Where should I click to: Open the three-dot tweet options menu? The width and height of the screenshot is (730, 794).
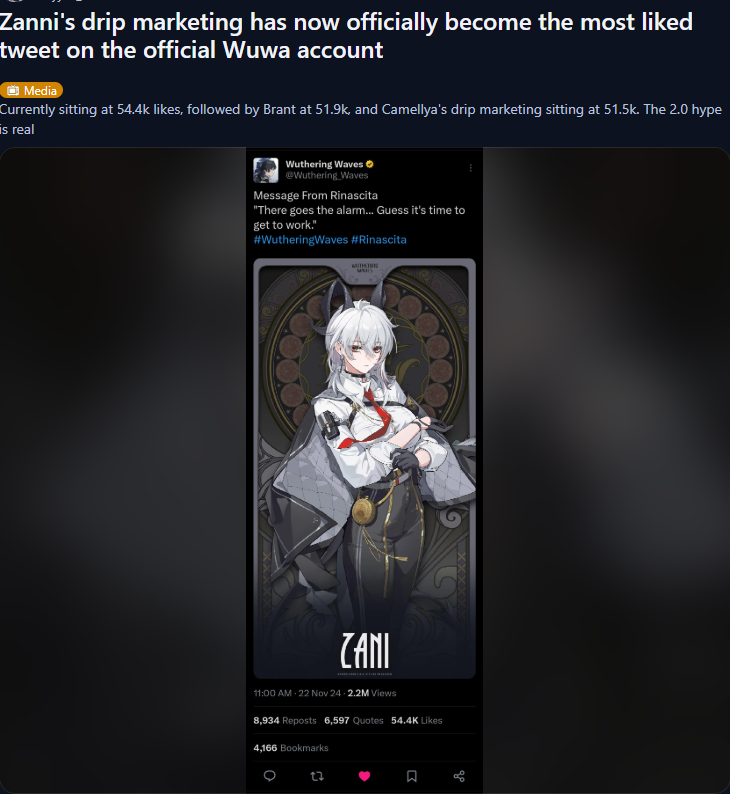coord(471,168)
